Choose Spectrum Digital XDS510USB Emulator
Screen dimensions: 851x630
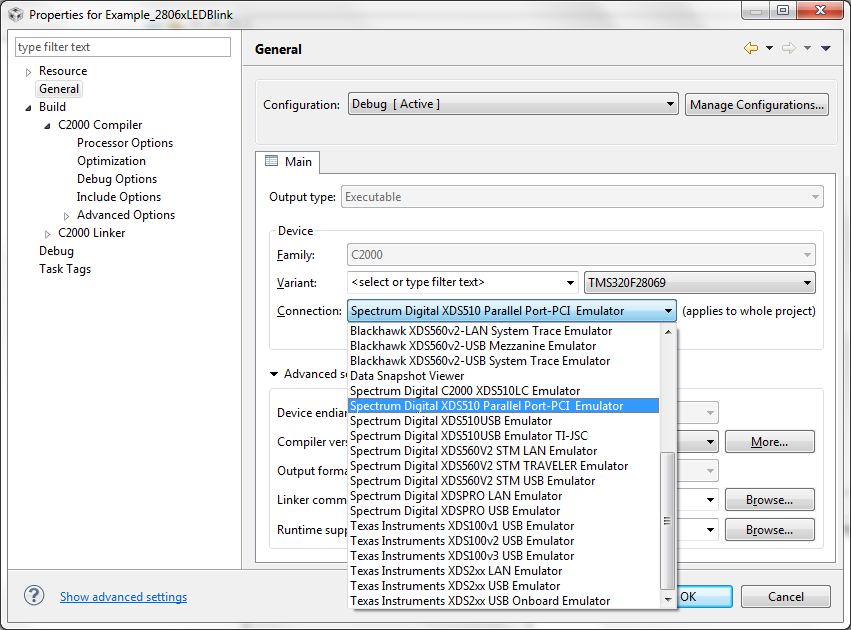tap(504, 421)
